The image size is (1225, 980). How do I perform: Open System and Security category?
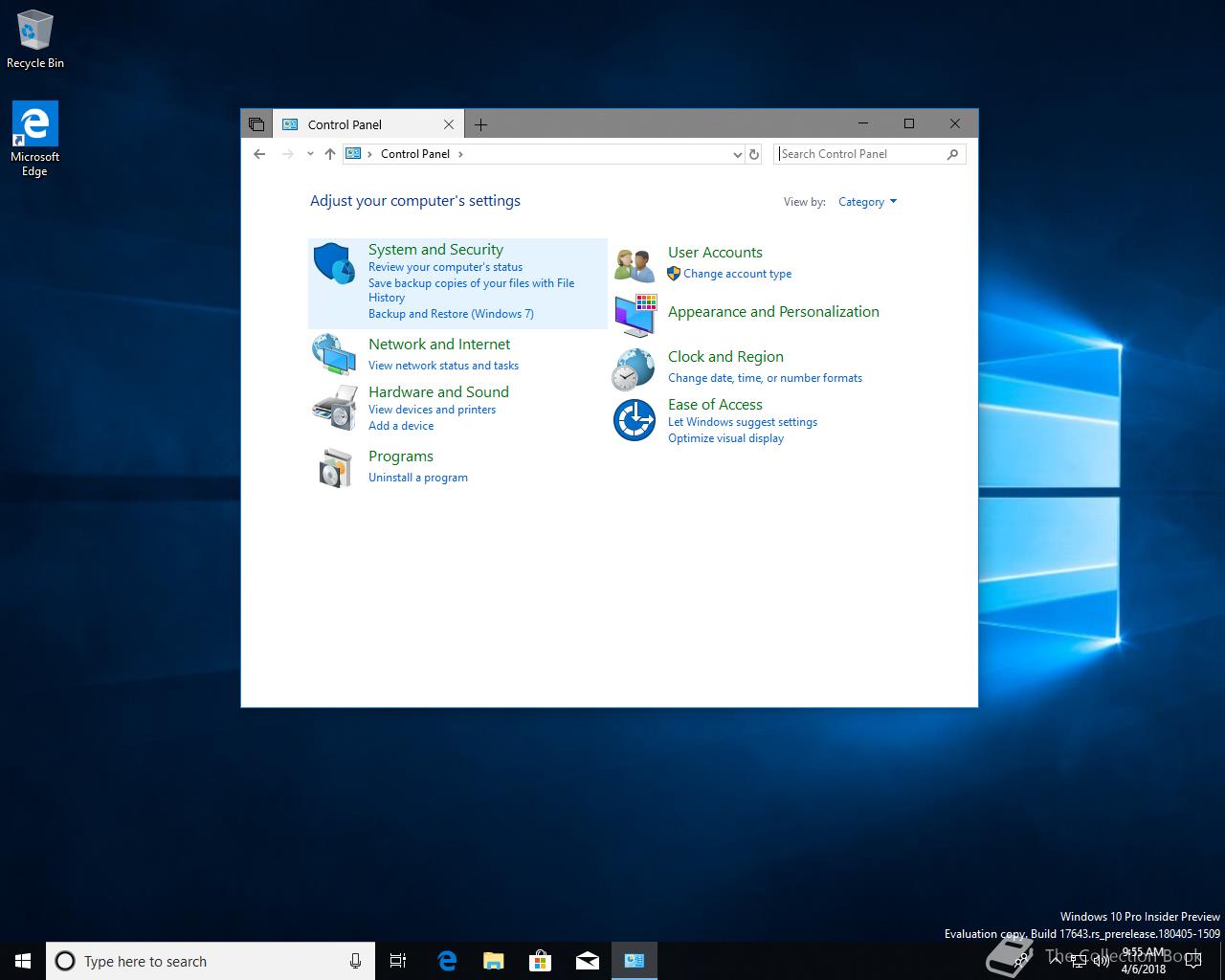pos(435,250)
